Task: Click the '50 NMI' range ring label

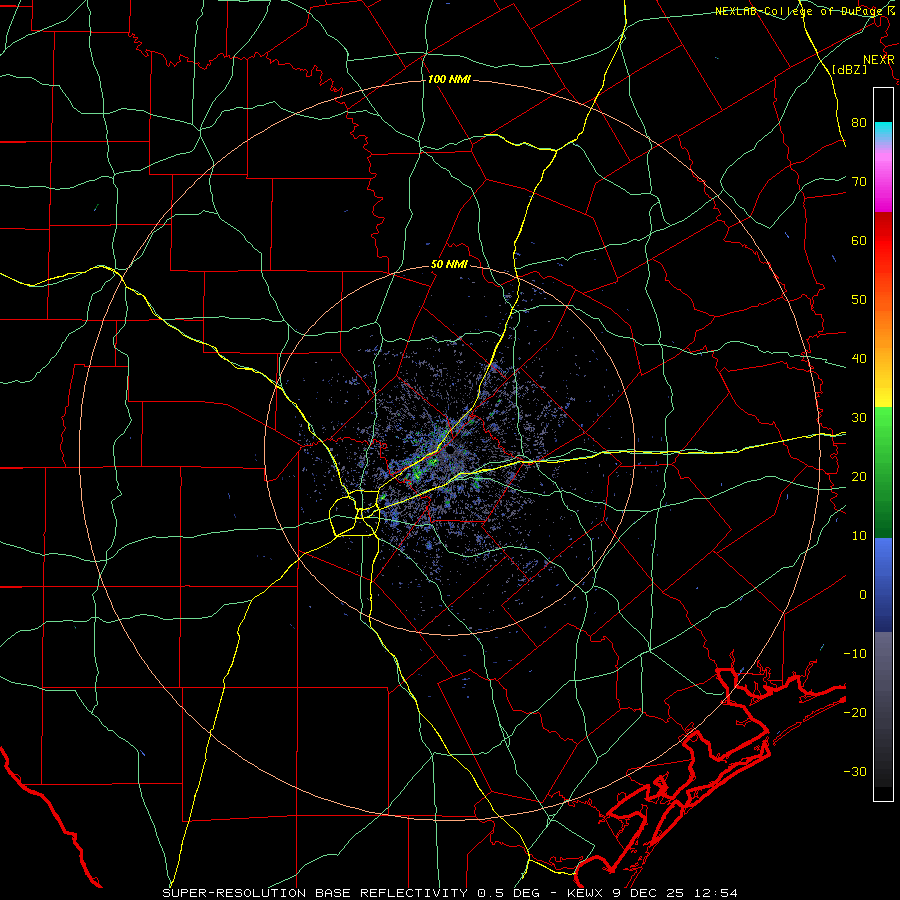Action: pos(449,265)
